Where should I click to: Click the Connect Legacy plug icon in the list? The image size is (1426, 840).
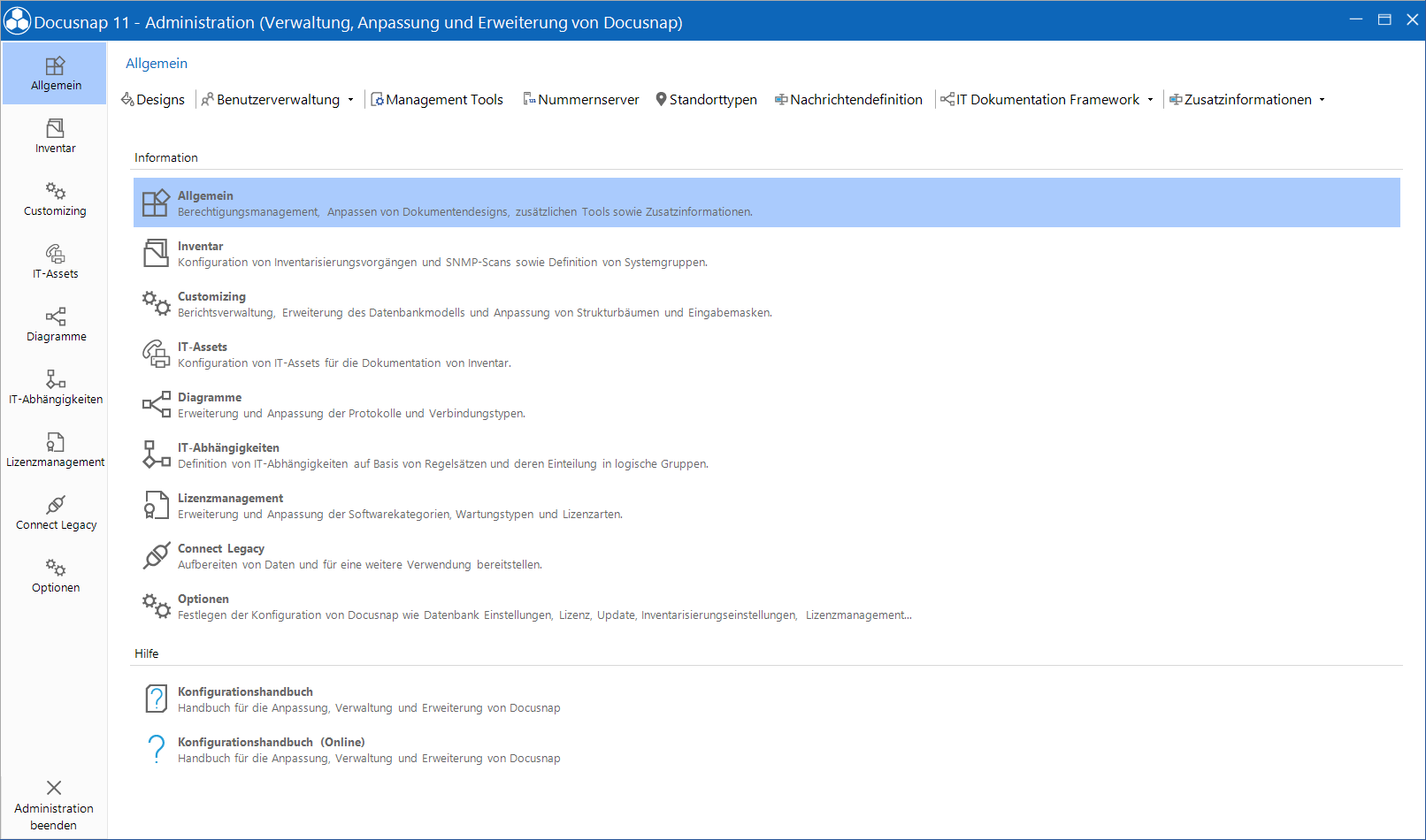tap(156, 556)
